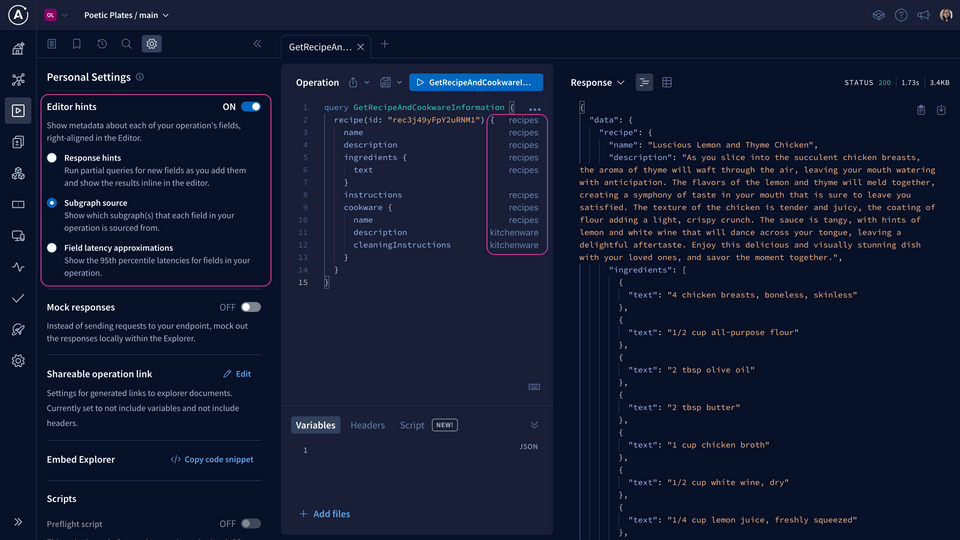Screen dimensions: 960x540
Task: Add a new operation tab
Action: 384,44
